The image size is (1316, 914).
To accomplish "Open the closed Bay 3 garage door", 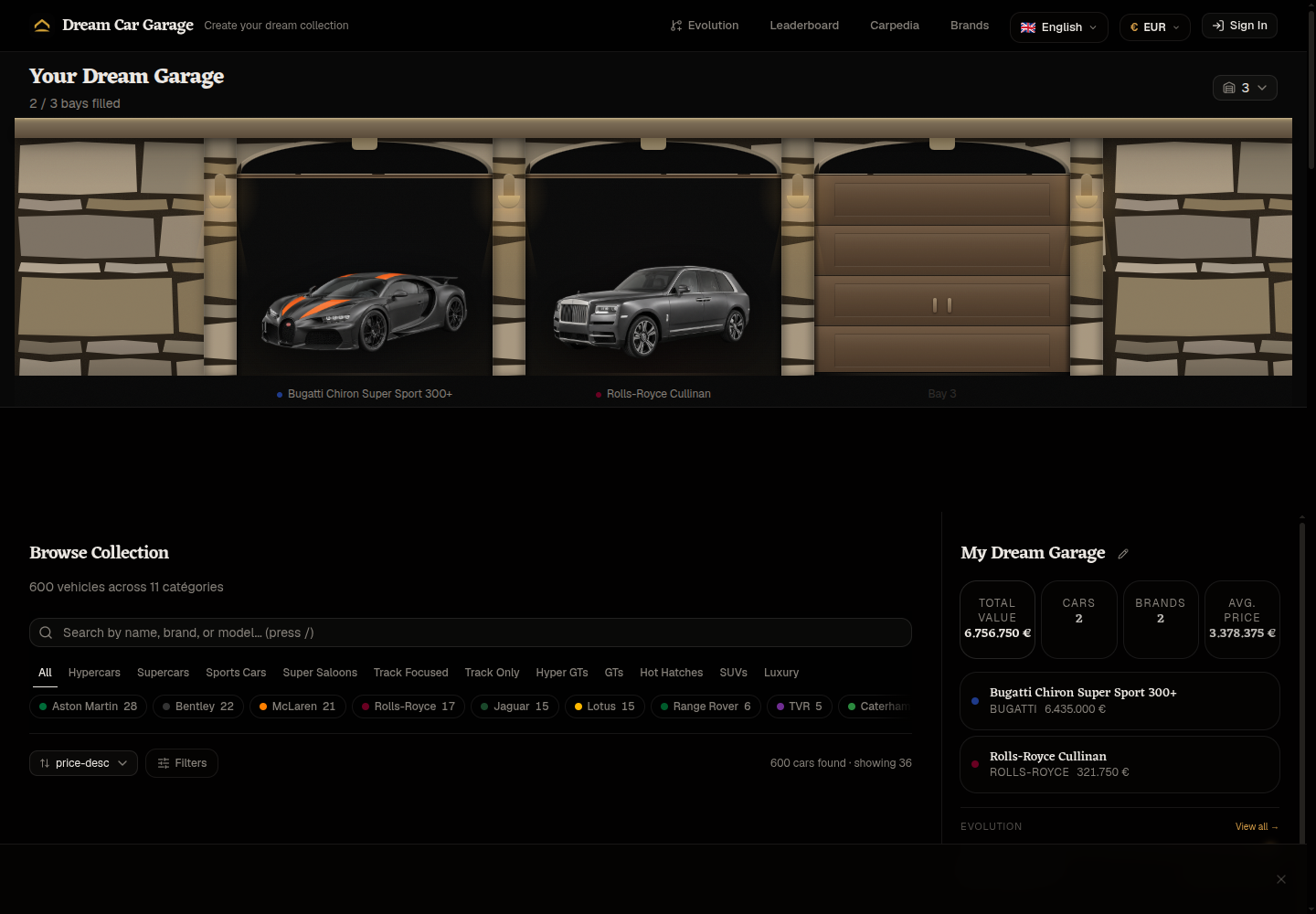I will coord(942,274).
